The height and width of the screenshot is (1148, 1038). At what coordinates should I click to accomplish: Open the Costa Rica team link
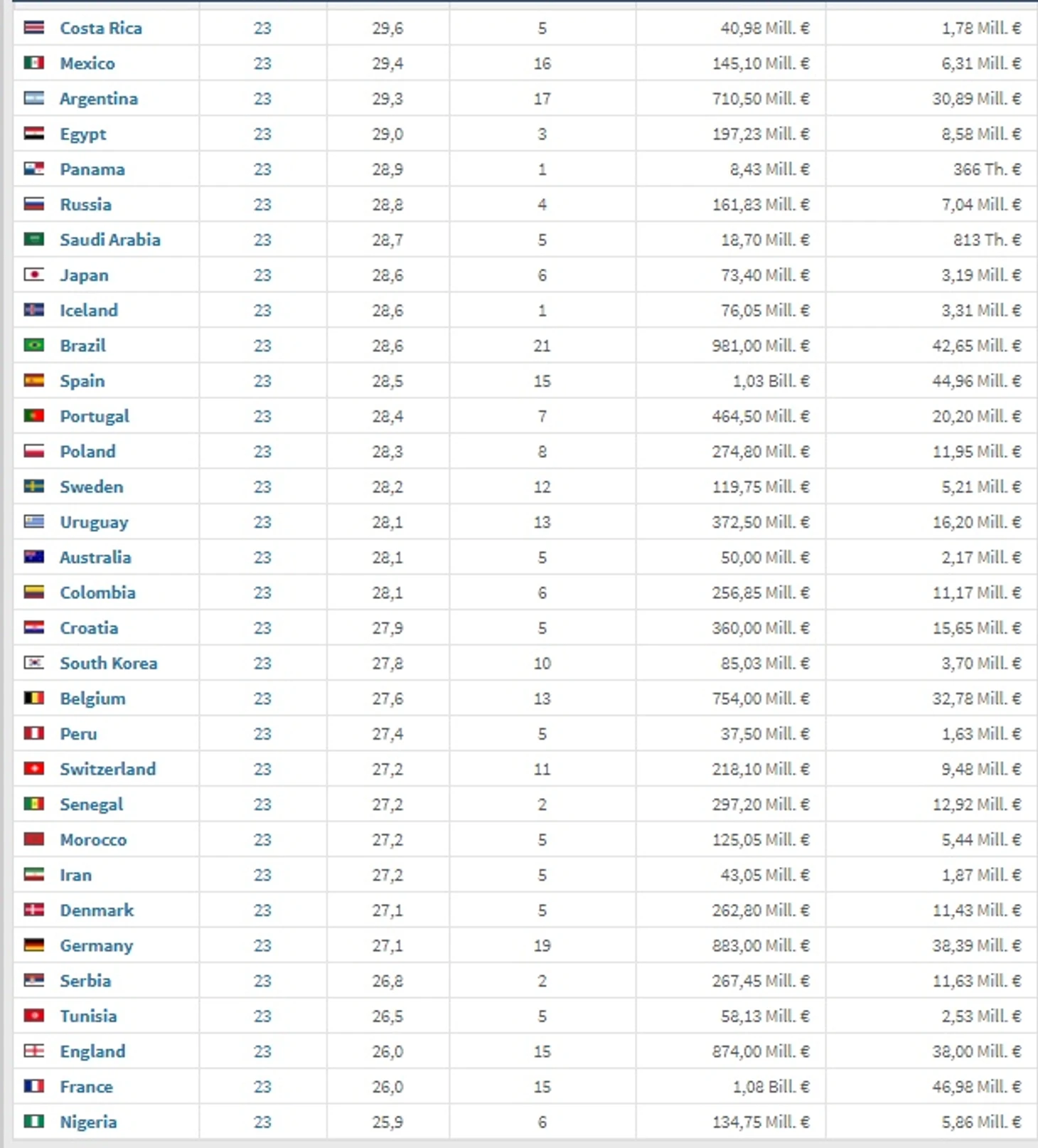click(x=101, y=28)
